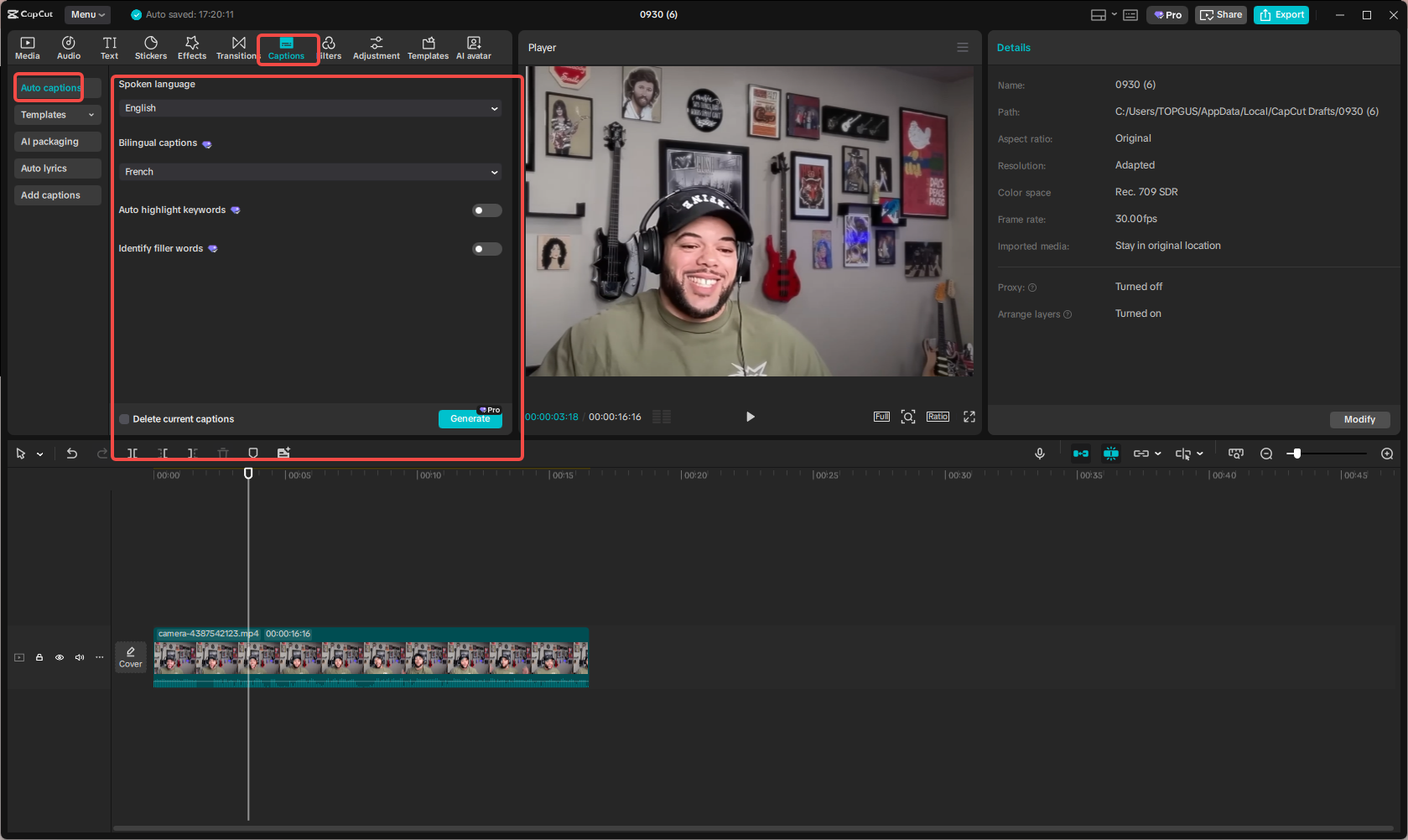Change the Bilingual captions language from French
1408x840 pixels.
point(309,171)
